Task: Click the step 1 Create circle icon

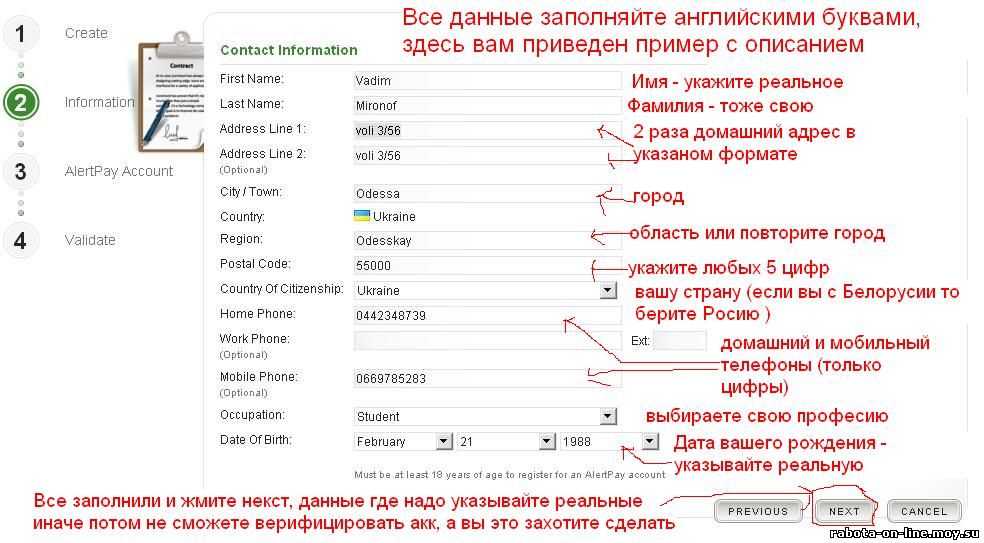Action: point(20,33)
